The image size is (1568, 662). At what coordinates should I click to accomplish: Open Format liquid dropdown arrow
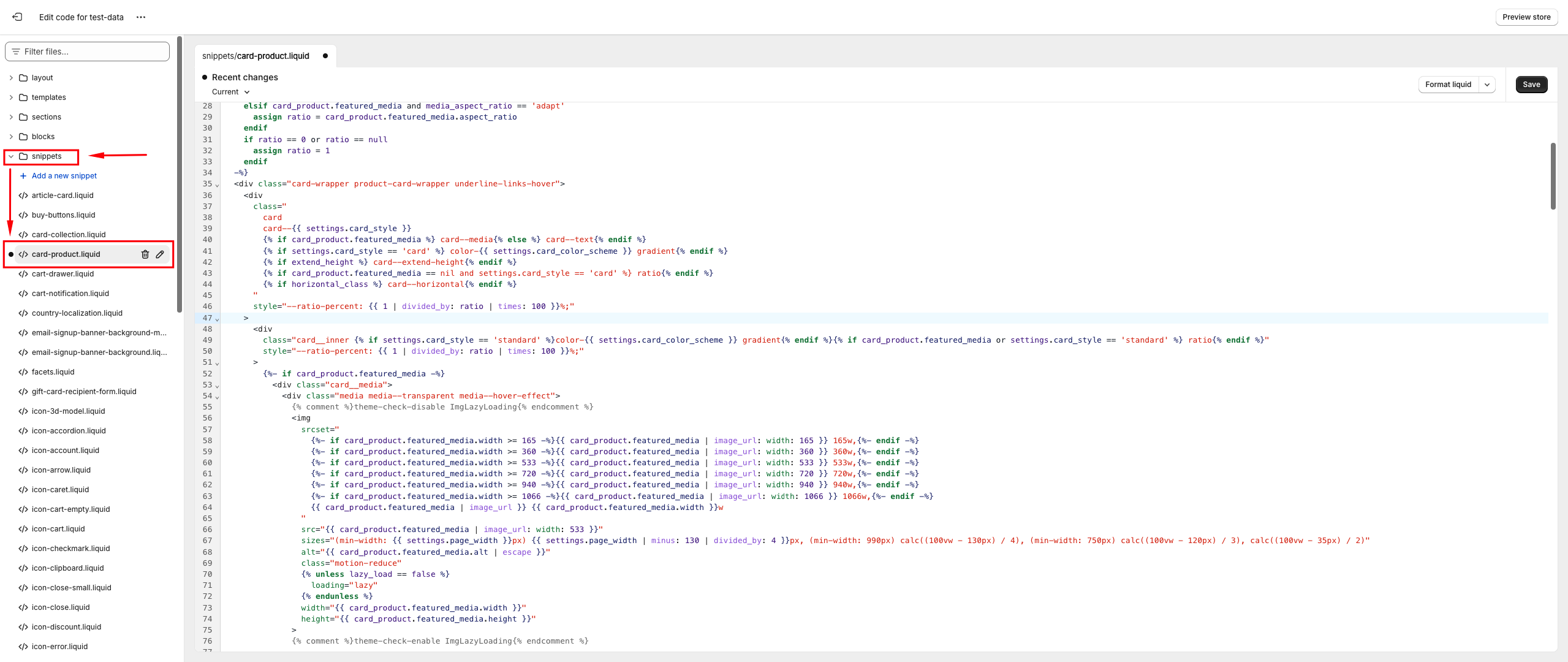pos(1487,85)
